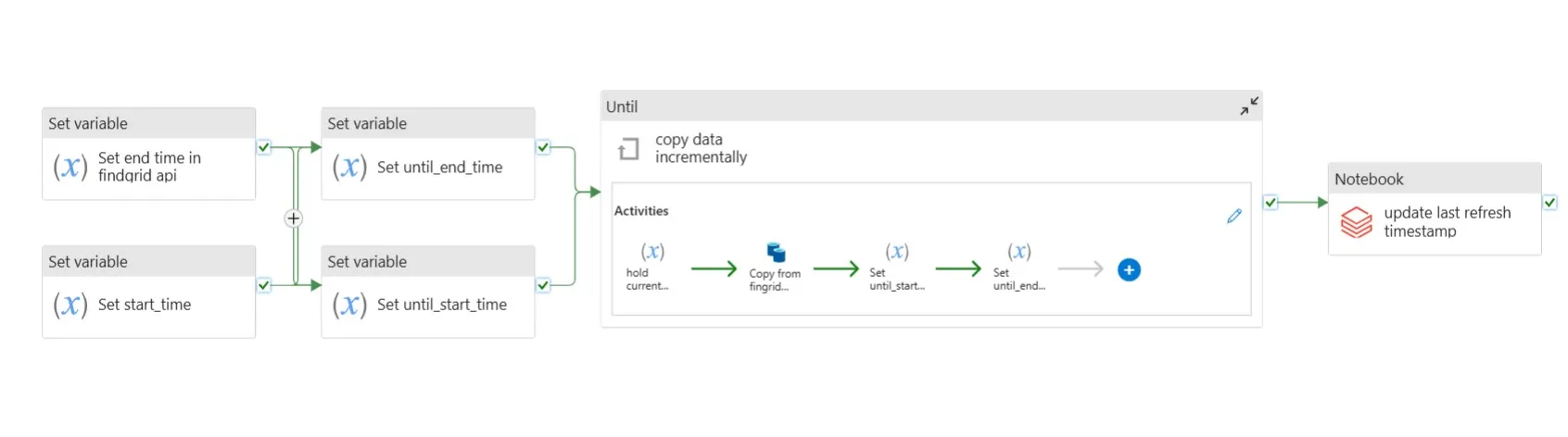Click the Until activity header title
This screenshot has height=437, width=1568.
click(x=622, y=106)
